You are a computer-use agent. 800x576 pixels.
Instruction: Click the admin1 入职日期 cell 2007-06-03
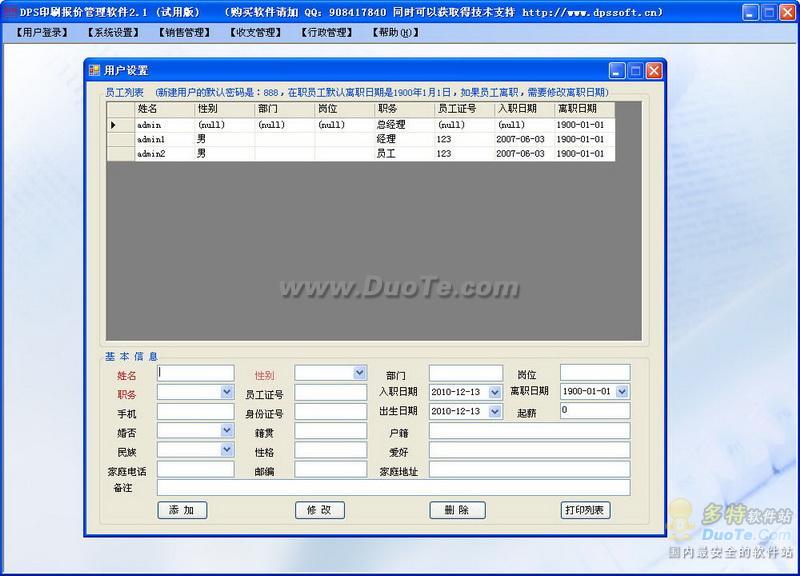click(524, 139)
